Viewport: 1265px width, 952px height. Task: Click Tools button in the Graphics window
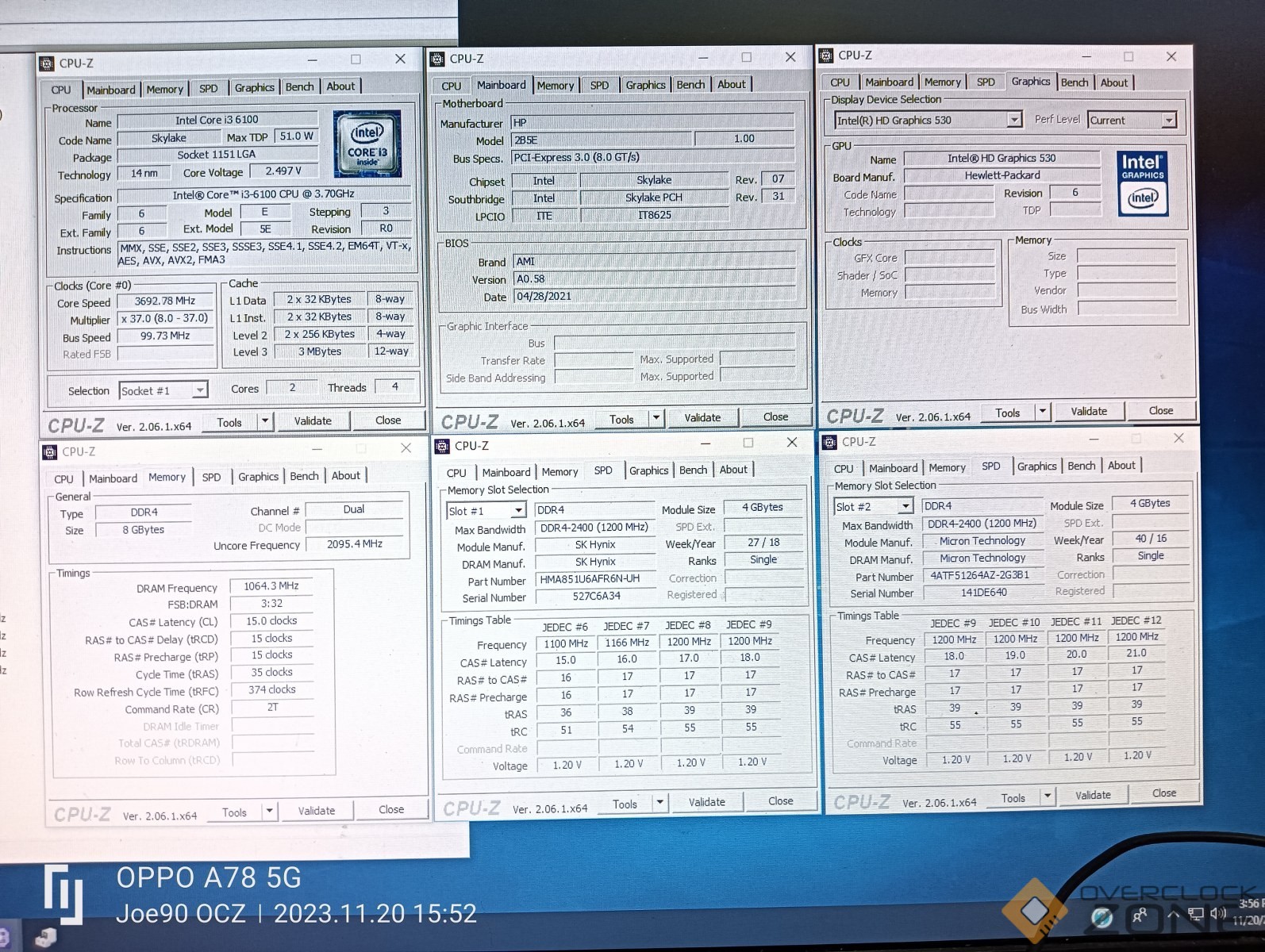point(1007,413)
